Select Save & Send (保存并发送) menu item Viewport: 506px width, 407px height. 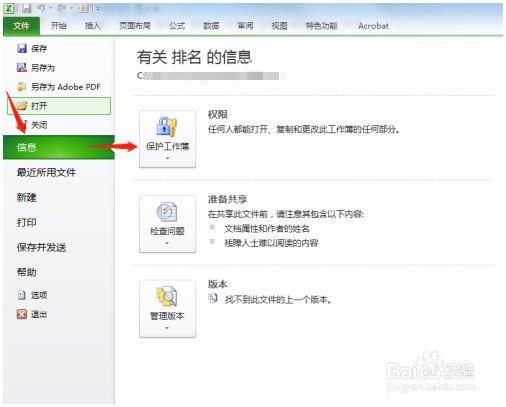41,247
